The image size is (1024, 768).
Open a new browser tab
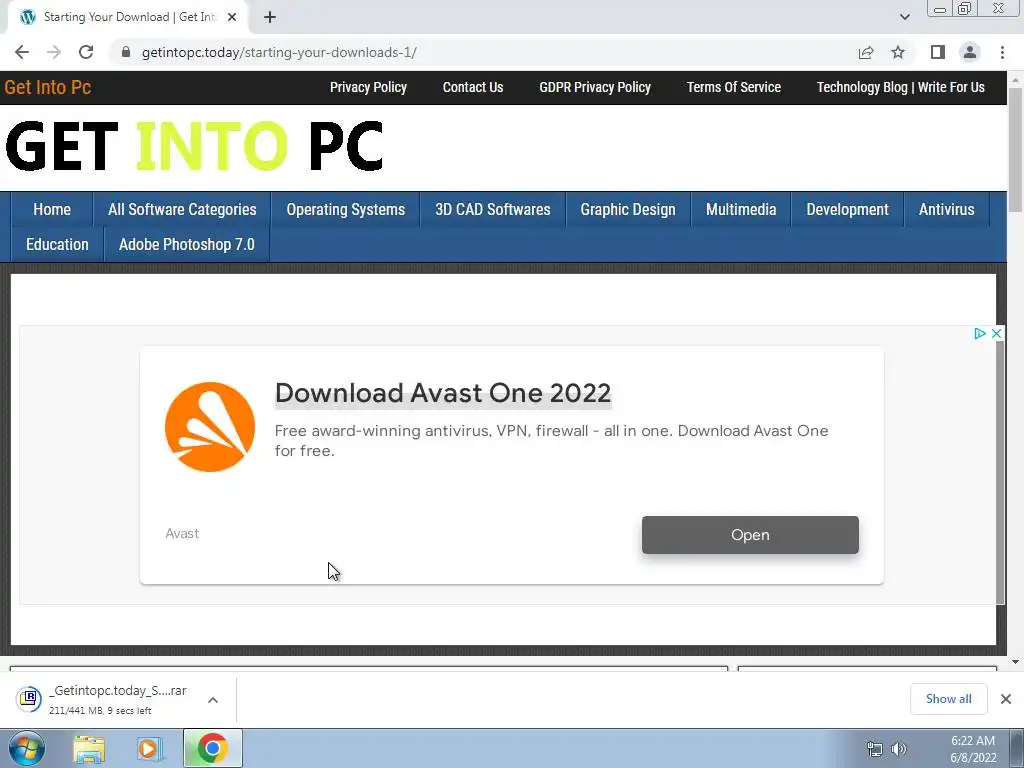270,18
